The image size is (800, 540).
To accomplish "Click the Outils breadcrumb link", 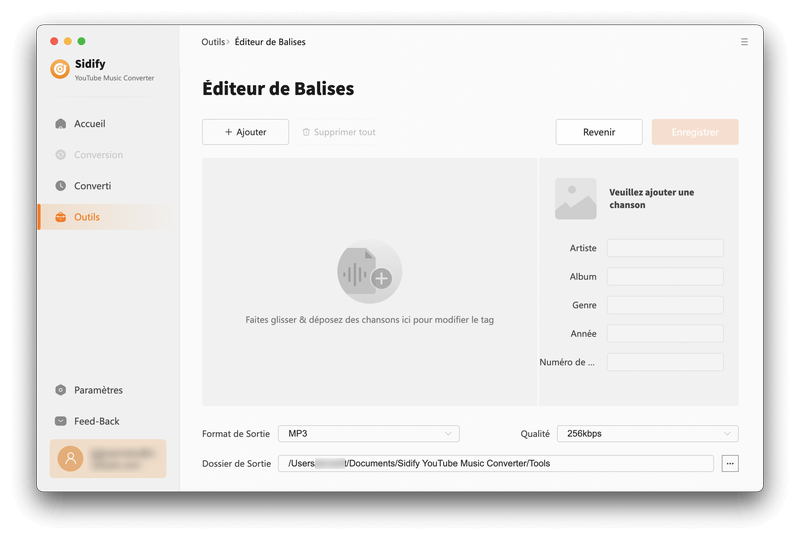I will click(x=213, y=42).
